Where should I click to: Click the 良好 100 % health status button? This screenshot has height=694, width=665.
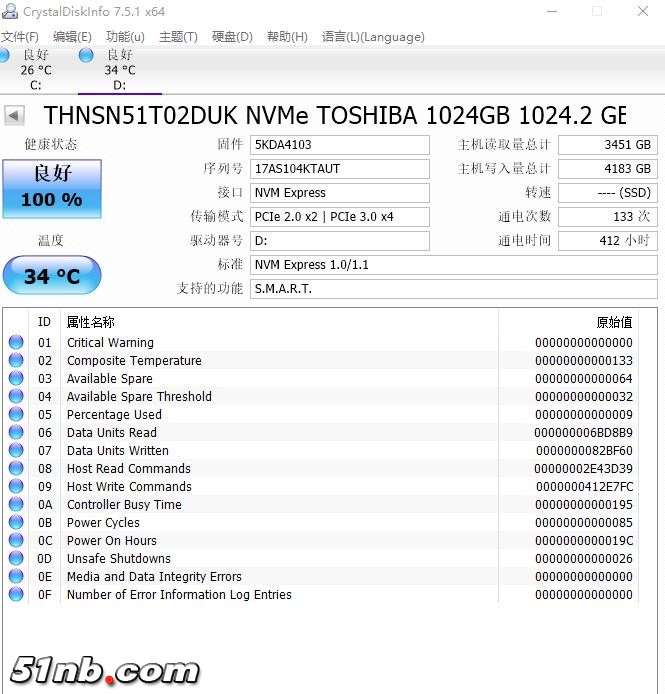coord(52,187)
